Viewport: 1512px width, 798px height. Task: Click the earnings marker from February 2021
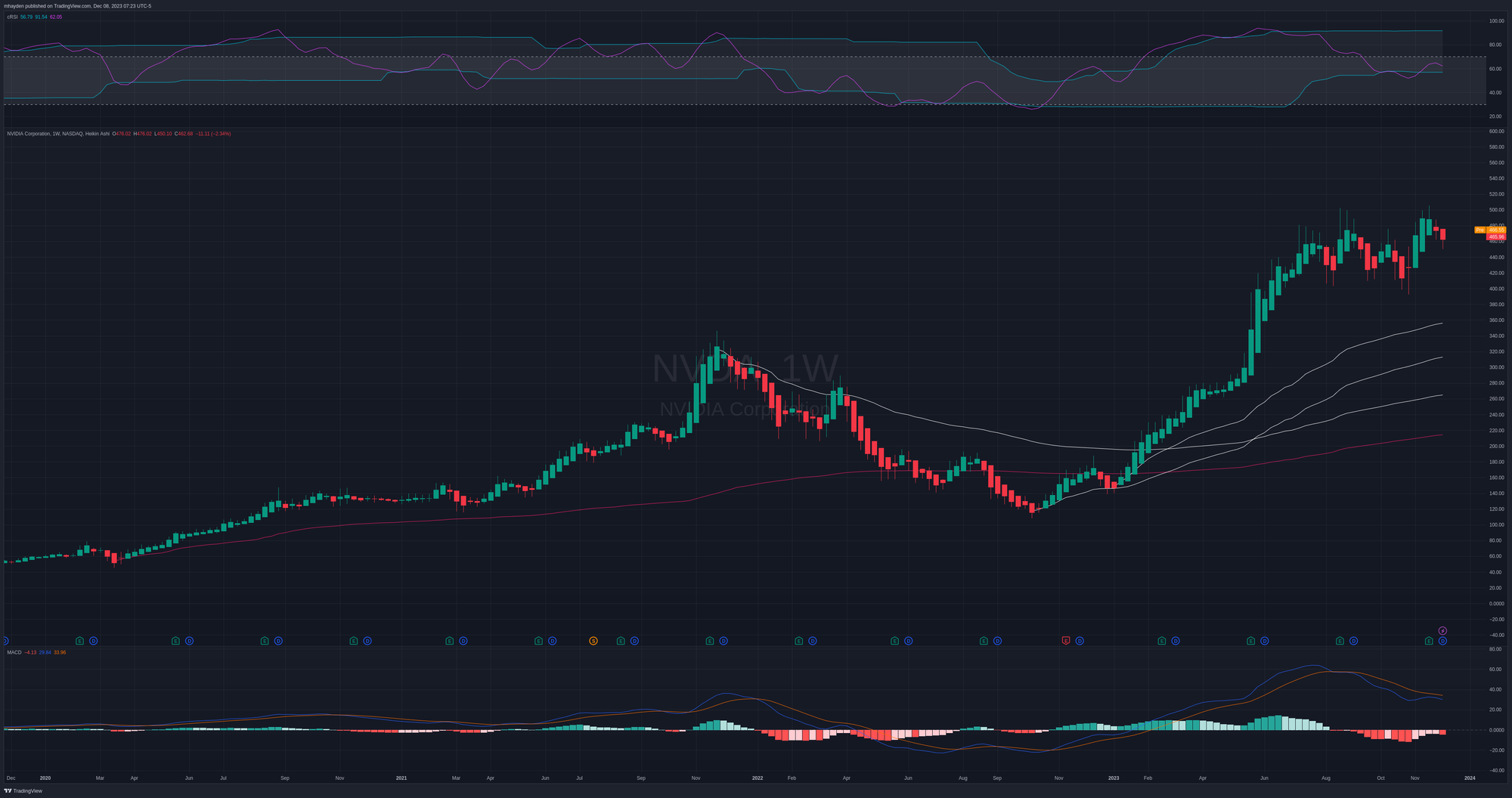coord(450,641)
